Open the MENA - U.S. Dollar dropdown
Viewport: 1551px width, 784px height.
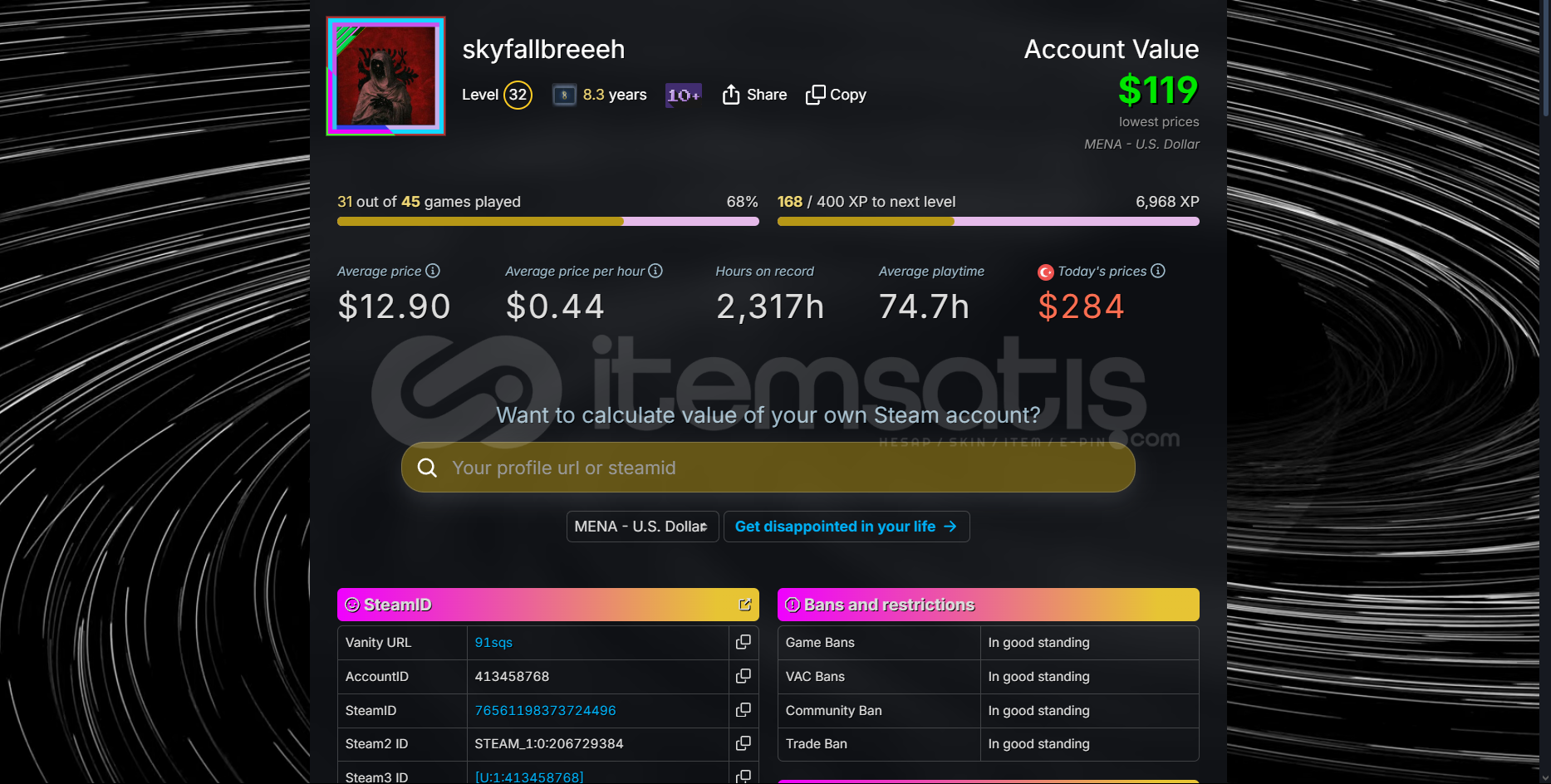tap(642, 527)
